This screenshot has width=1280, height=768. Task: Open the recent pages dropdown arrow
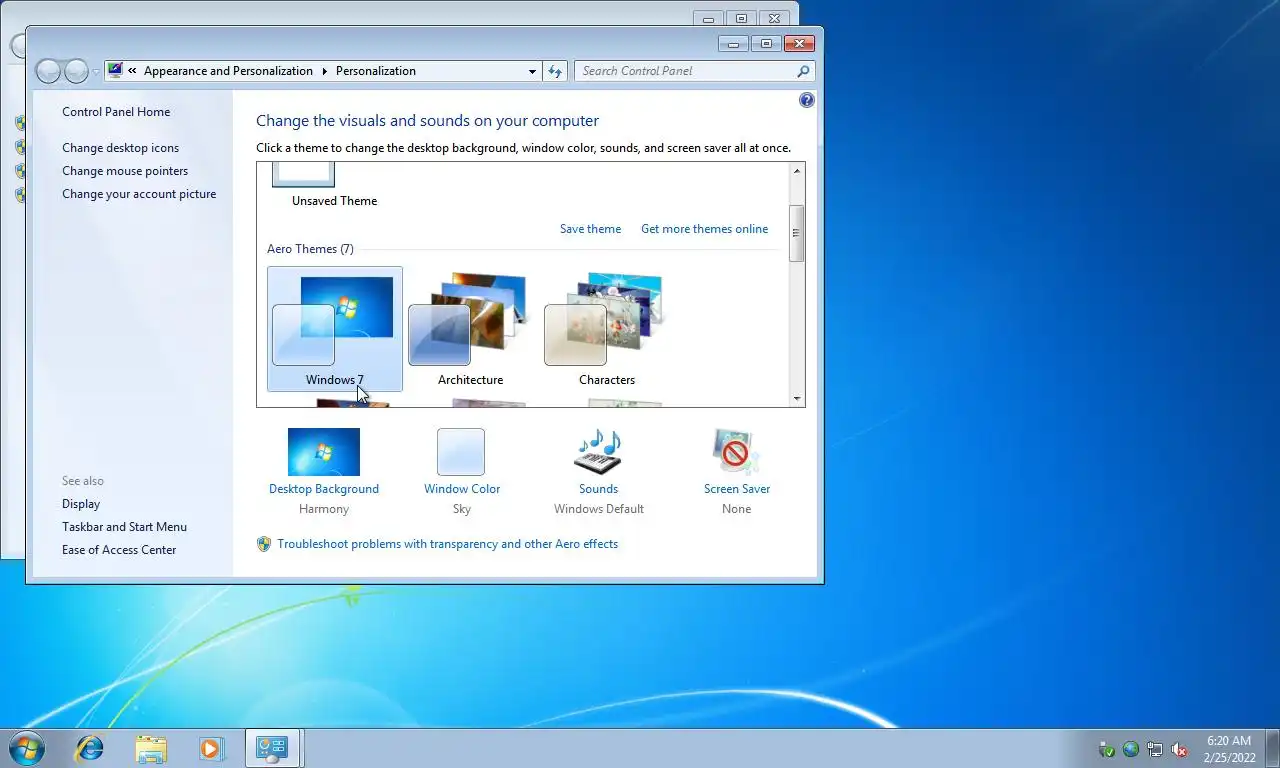[96, 72]
